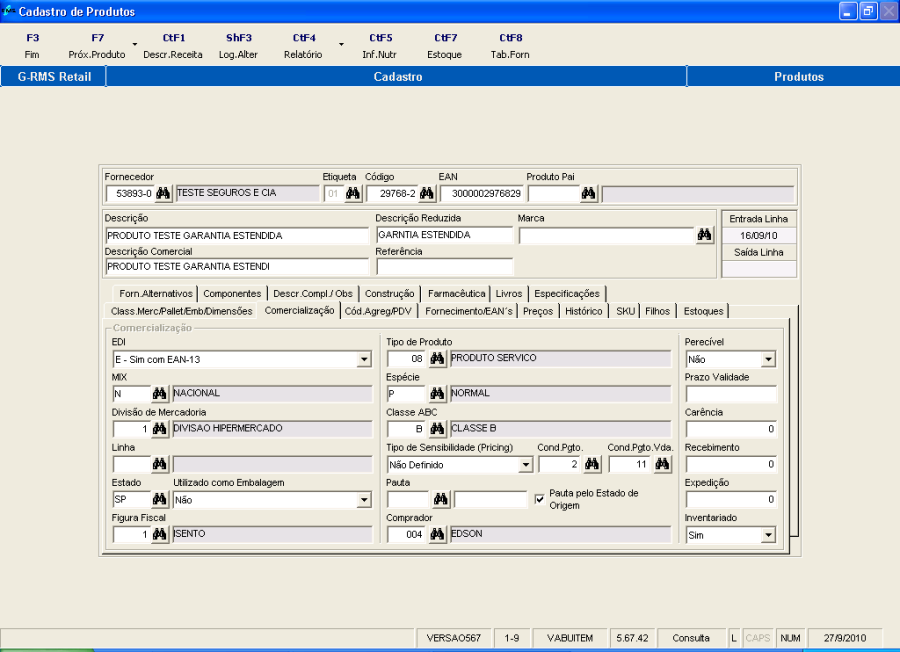Open Divisão de Mercadoria lookup binoculars
Viewport: 900px width, 652px height.
160,429
